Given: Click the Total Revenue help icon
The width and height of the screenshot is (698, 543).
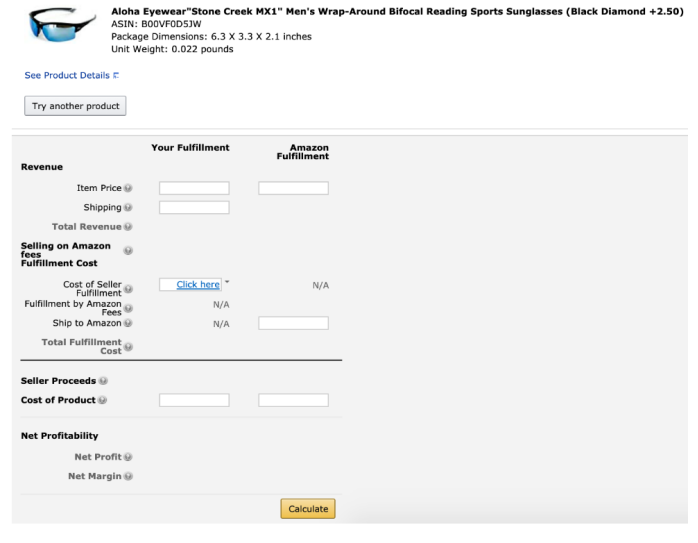Looking at the screenshot, I should tap(128, 227).
